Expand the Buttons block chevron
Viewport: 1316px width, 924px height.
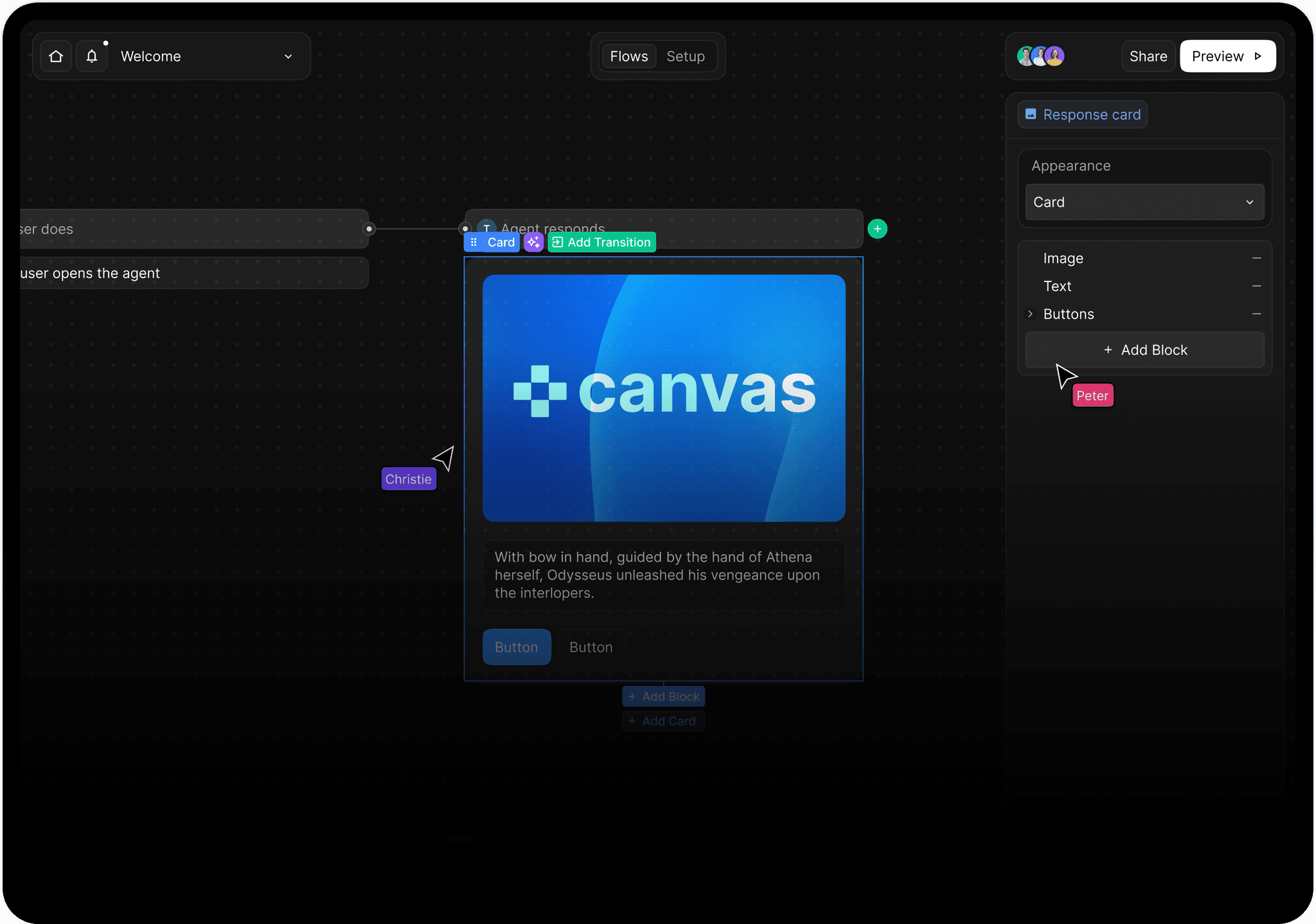pyautogui.click(x=1030, y=314)
